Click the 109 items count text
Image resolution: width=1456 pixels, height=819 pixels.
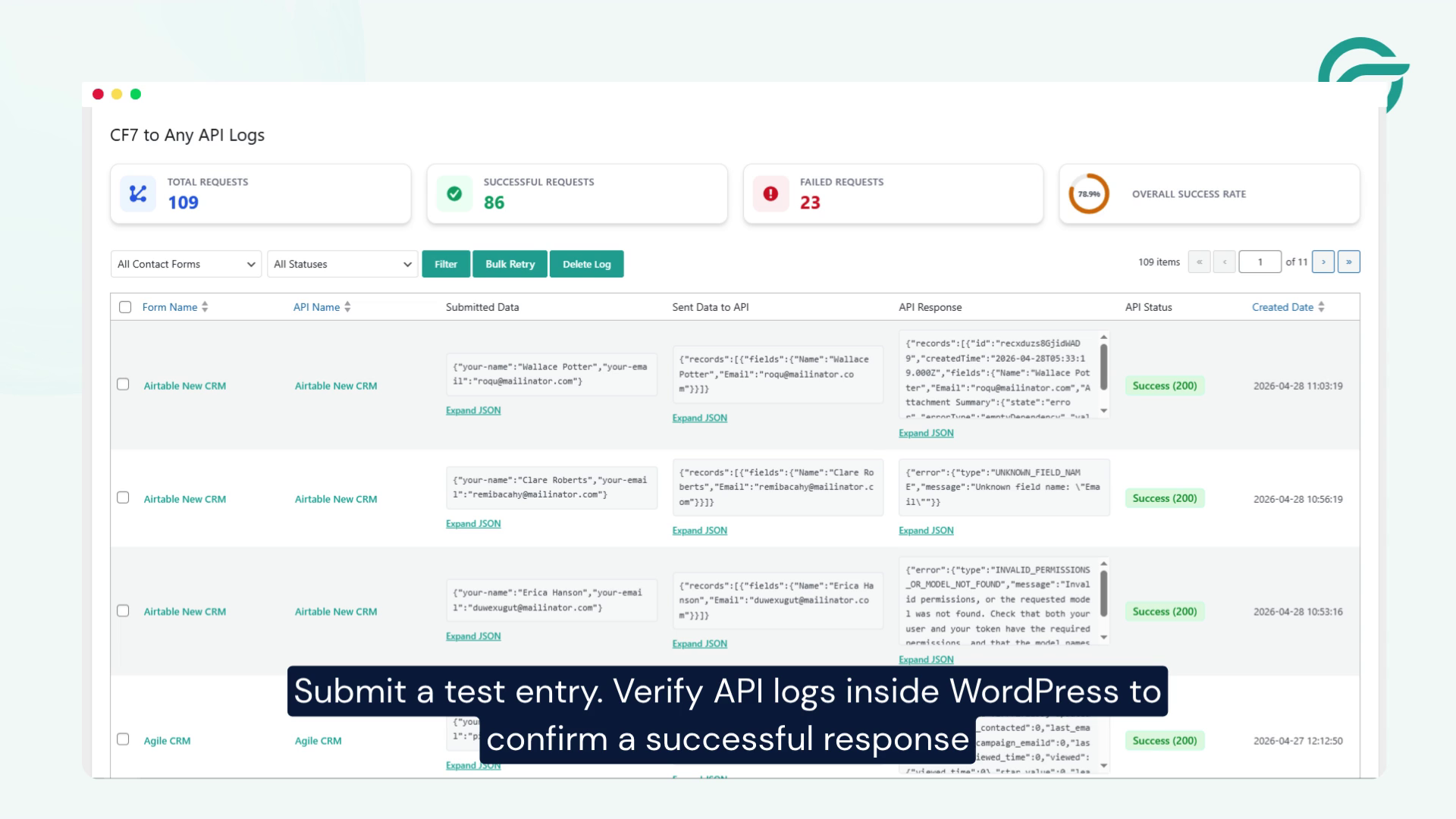coord(1159,262)
